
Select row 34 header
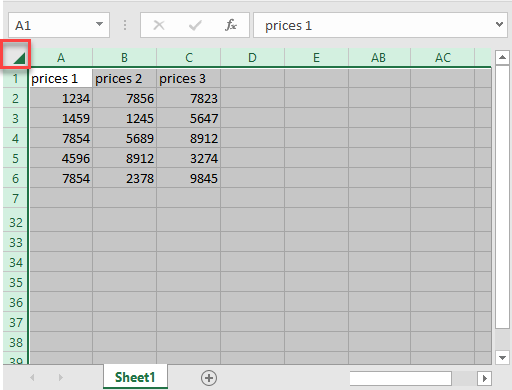click(15, 262)
